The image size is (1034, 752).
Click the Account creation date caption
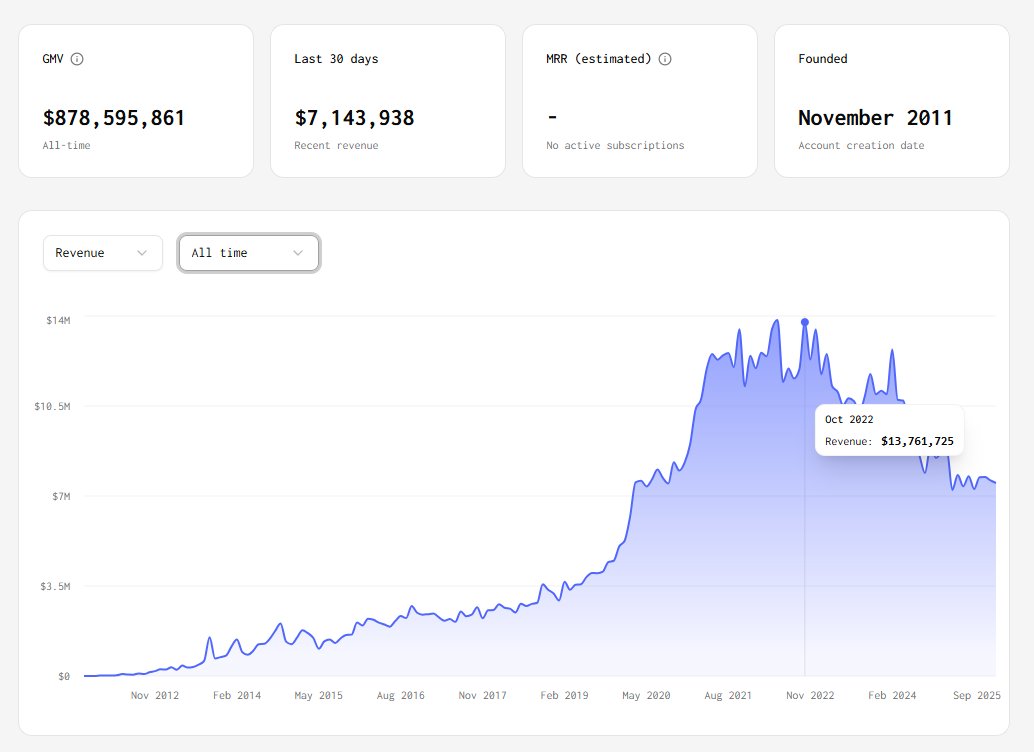[861, 146]
